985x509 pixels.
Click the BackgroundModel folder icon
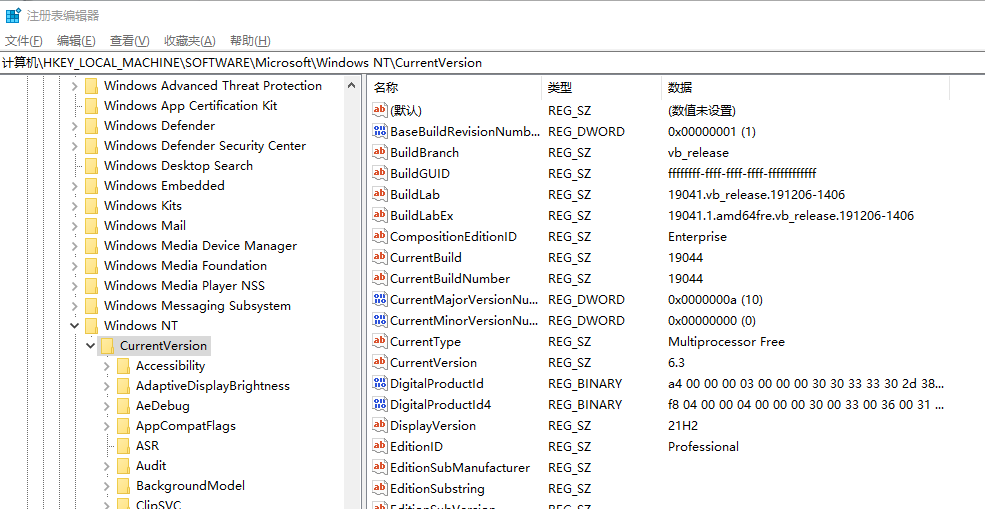124,486
